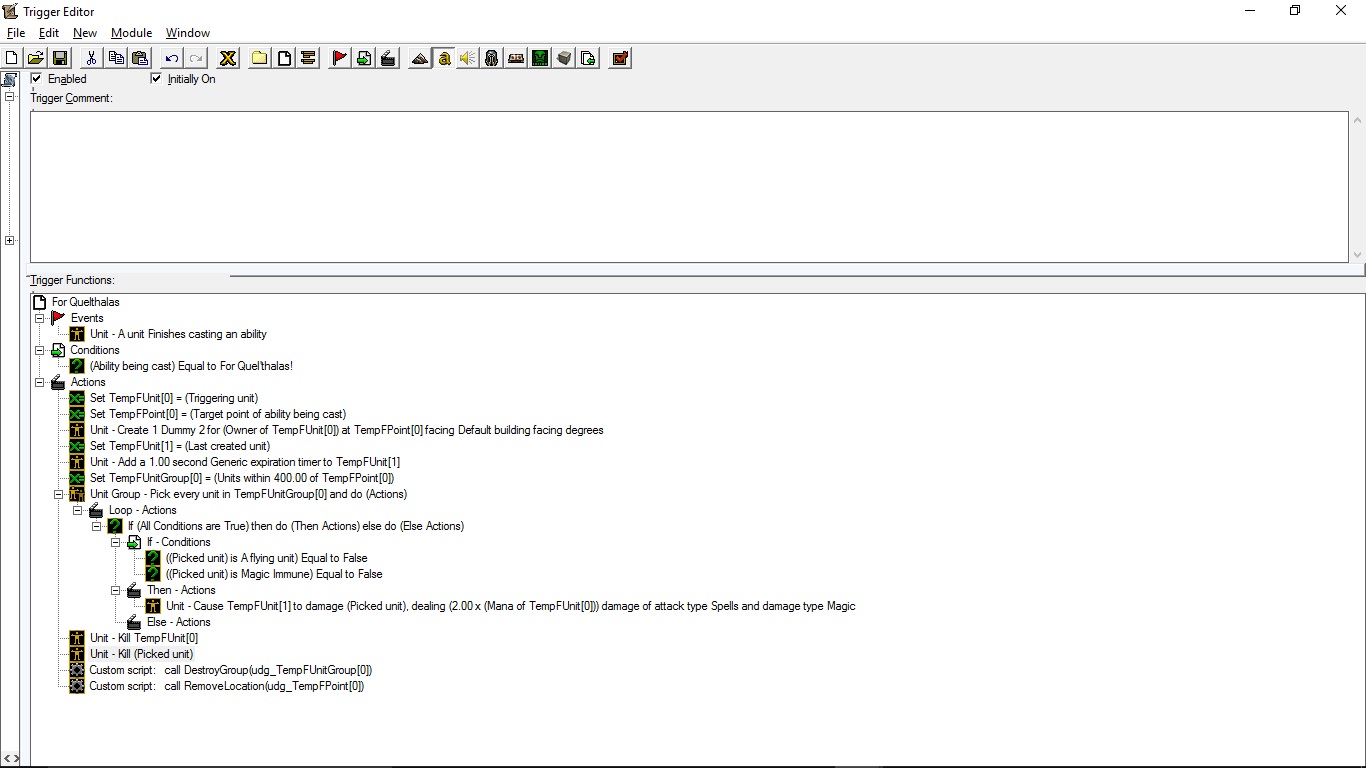The width and height of the screenshot is (1366, 770).
Task: Select 'Unit - Create 1 Dummy 2' action
Action: coord(347,430)
